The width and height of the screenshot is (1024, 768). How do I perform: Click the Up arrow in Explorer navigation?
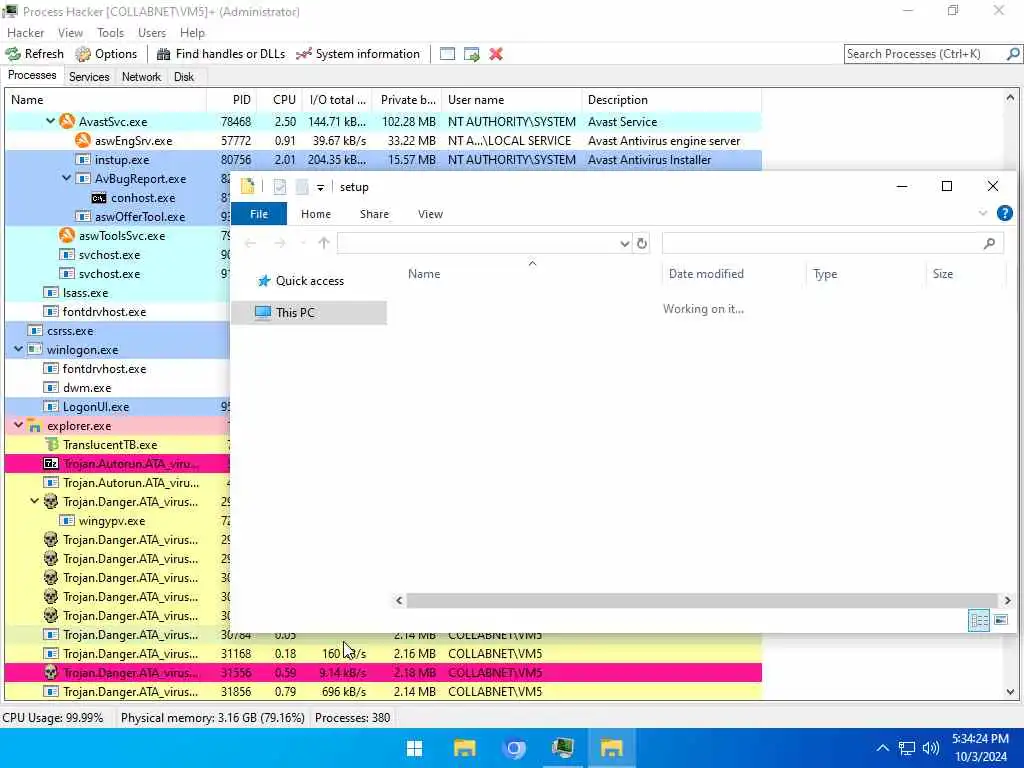tap(324, 244)
